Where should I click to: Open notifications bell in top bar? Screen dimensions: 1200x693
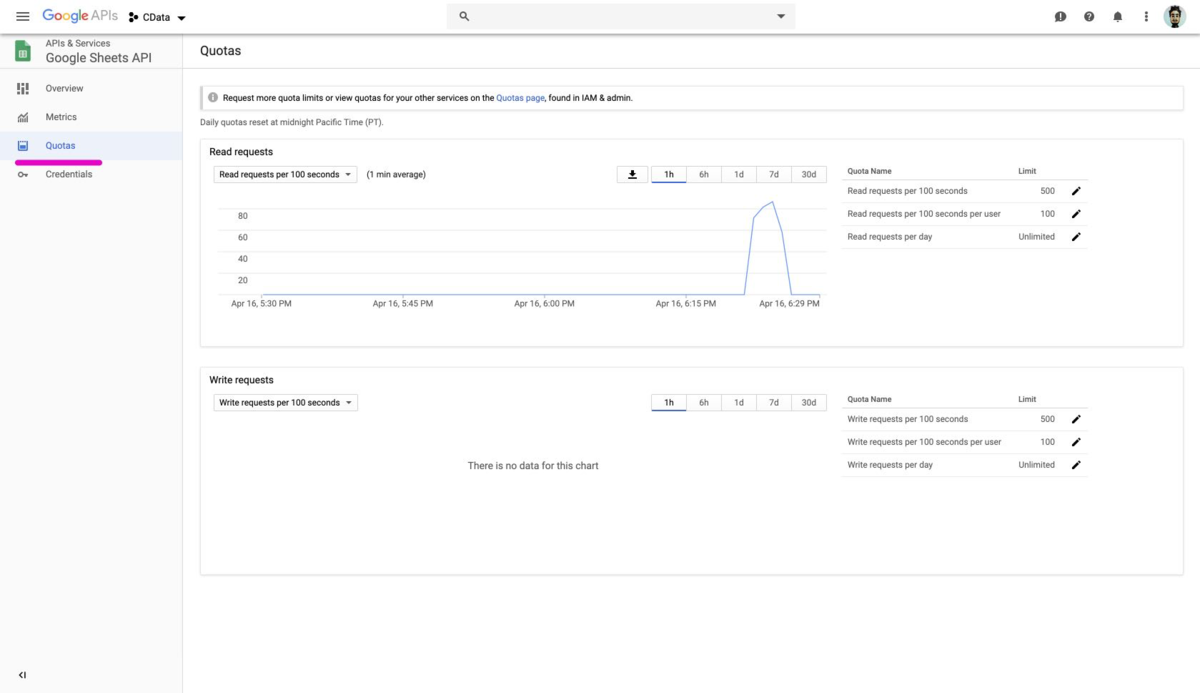point(1117,16)
